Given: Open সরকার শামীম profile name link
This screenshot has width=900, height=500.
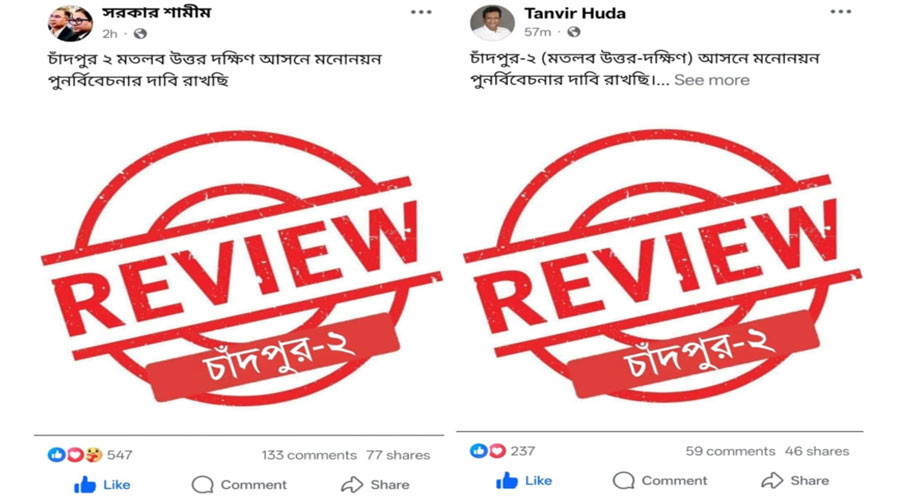Looking at the screenshot, I should pos(157,13).
